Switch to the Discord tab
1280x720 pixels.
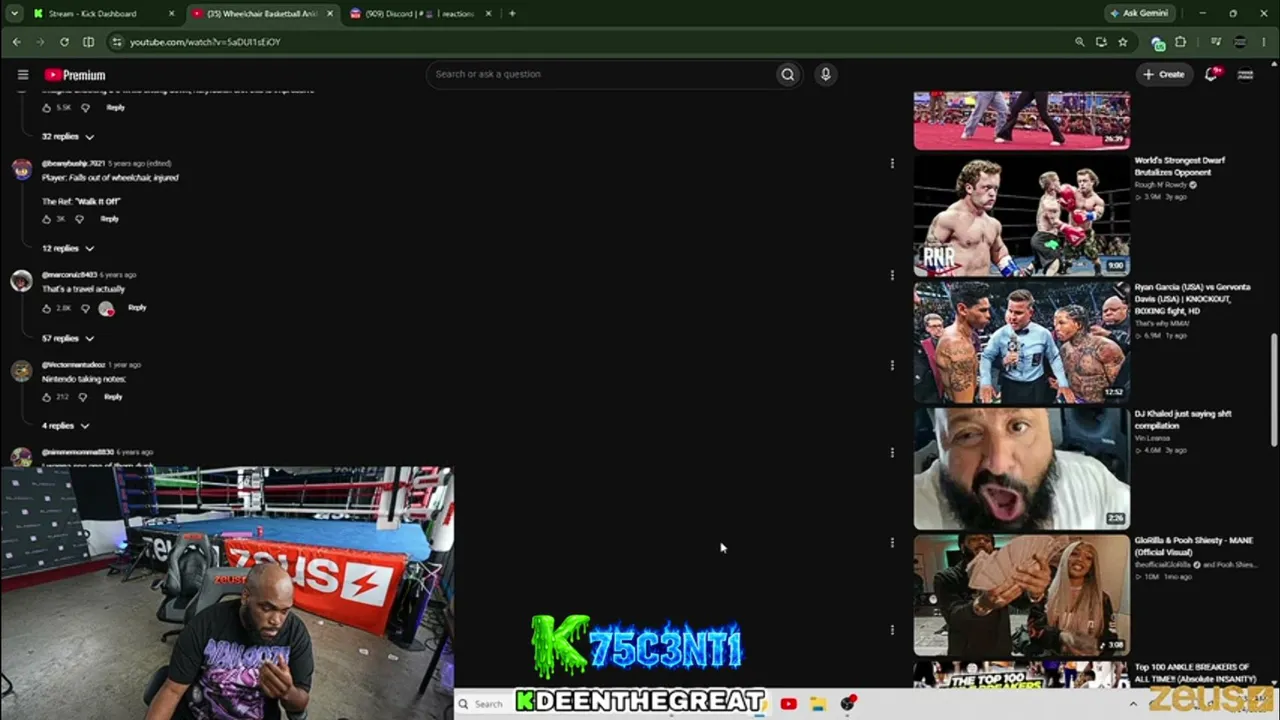(420, 14)
